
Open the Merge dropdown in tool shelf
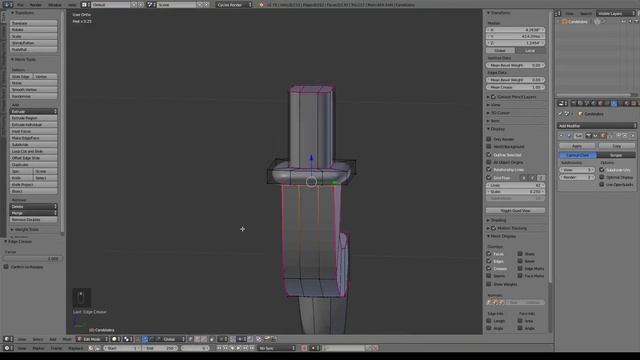33,213
